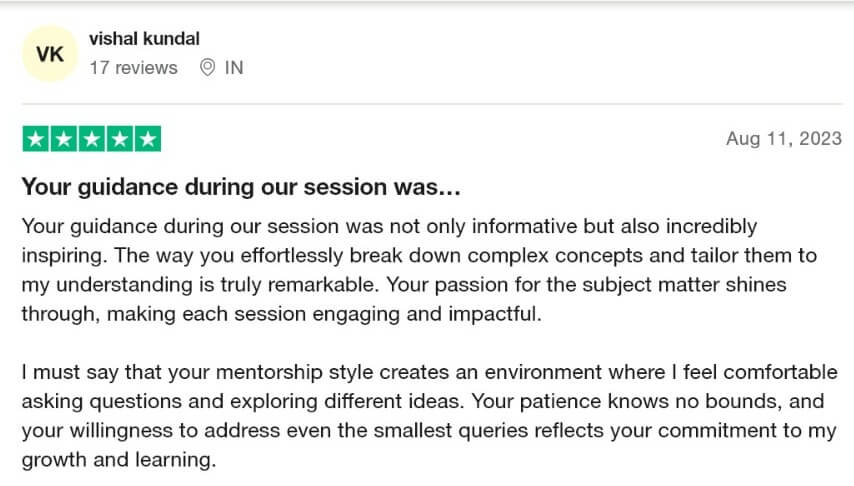Open the 'Your guidance during our session was…' title
The height and width of the screenshot is (486, 854).
coord(240,187)
